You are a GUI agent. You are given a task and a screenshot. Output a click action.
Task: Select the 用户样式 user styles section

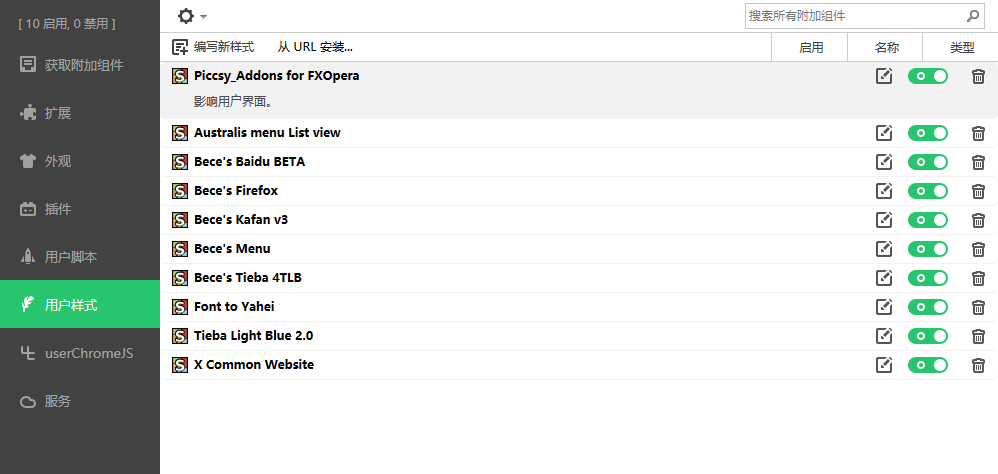(x=80, y=305)
